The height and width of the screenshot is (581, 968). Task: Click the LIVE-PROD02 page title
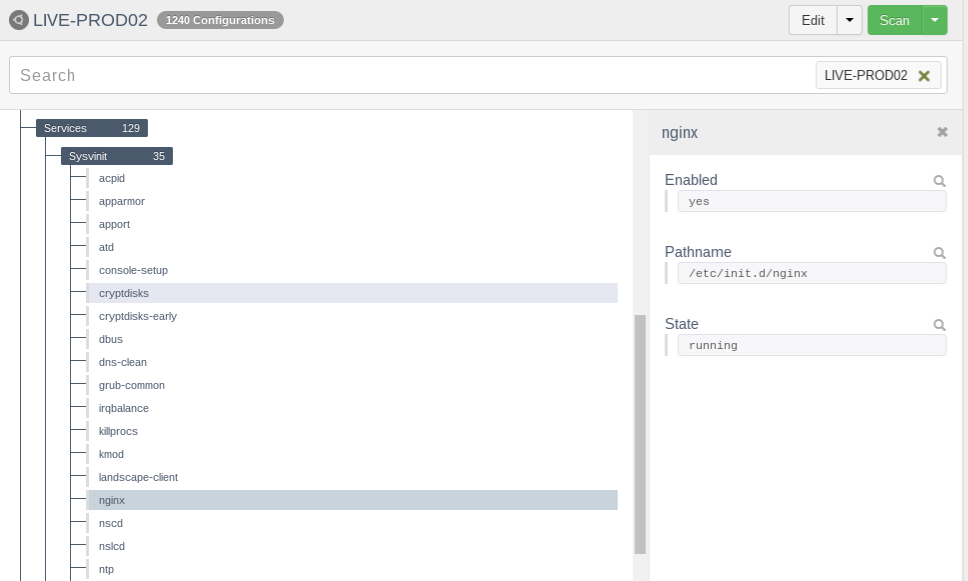click(x=90, y=20)
